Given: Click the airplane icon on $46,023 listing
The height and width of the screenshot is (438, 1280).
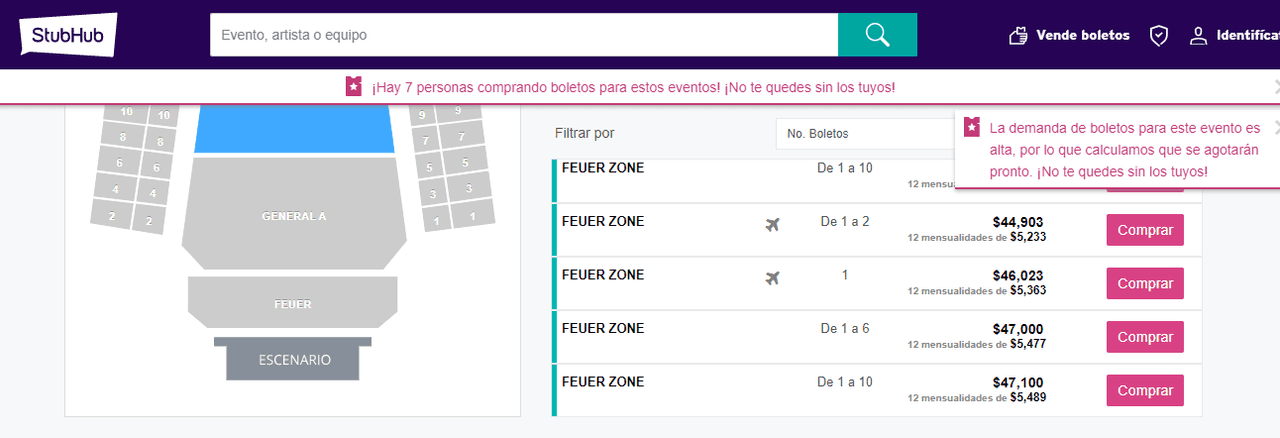Looking at the screenshot, I should pos(772,278).
